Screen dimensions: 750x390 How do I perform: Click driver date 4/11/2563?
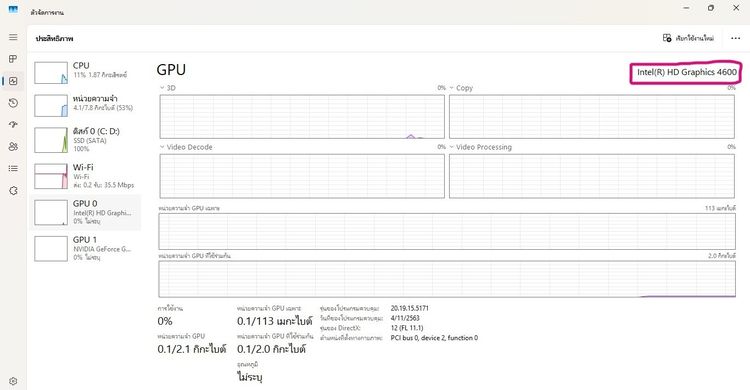pos(405,318)
